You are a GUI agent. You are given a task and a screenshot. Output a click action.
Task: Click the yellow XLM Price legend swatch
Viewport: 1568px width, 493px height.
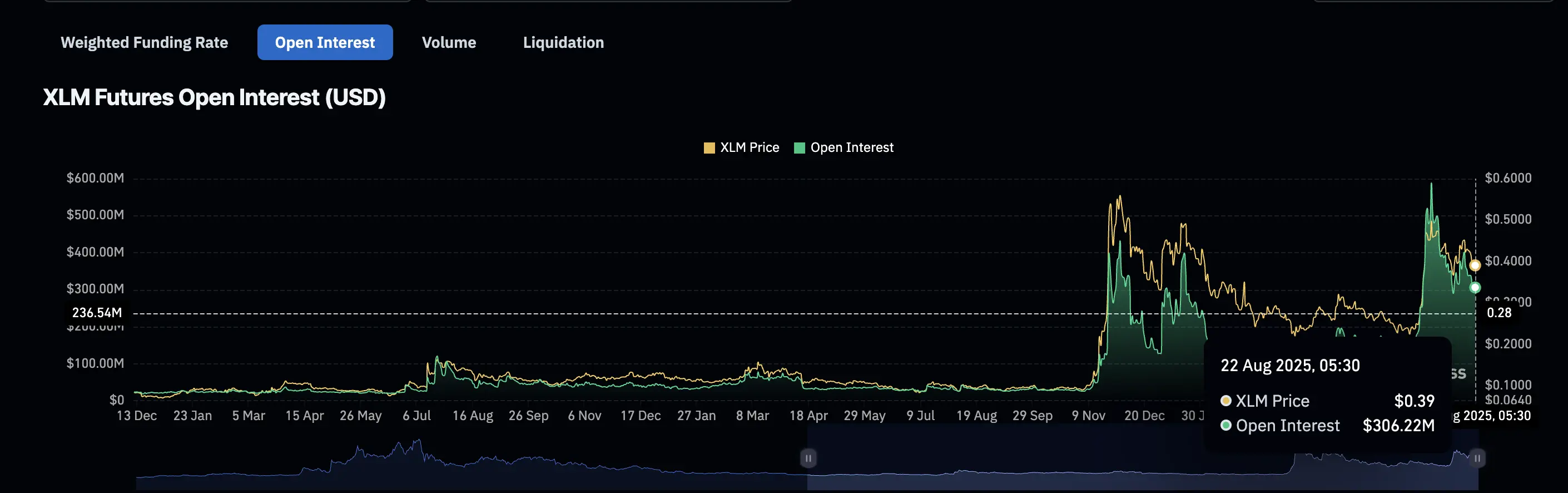(x=708, y=148)
